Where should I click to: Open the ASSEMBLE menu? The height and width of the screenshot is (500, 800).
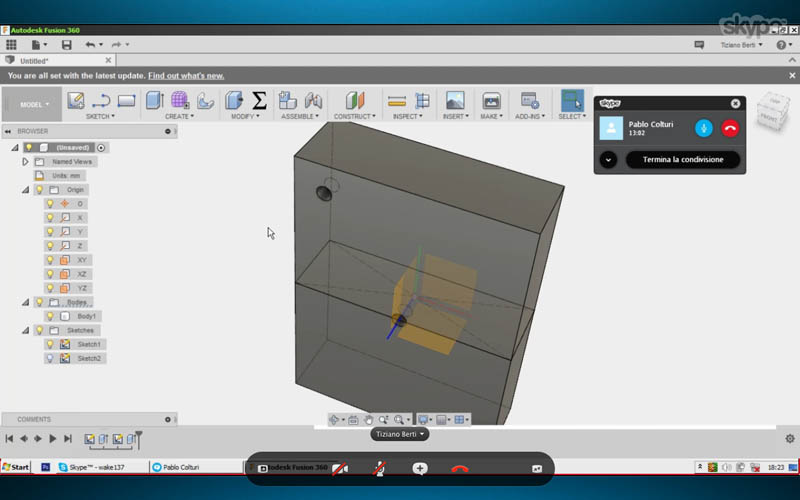[300, 116]
